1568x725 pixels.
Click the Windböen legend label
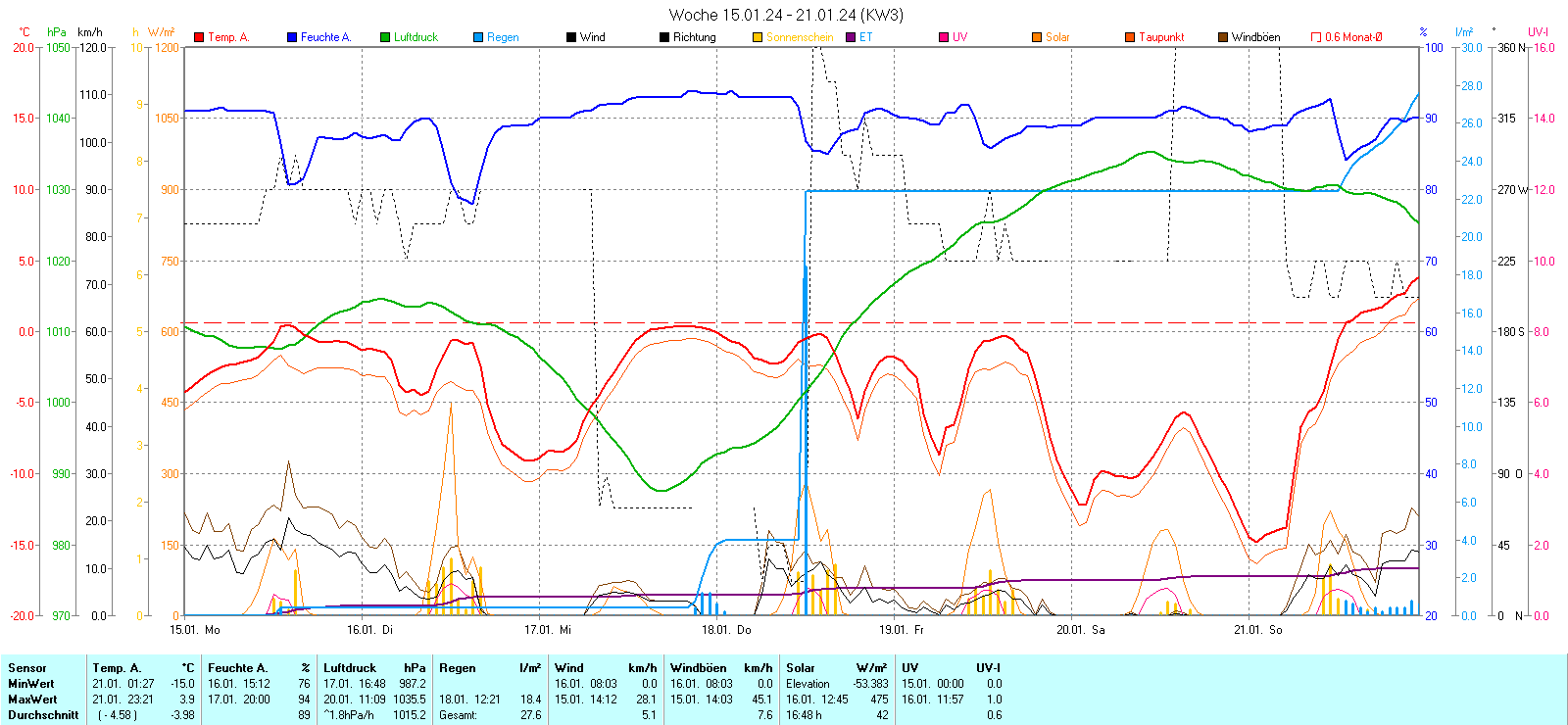tap(1255, 37)
